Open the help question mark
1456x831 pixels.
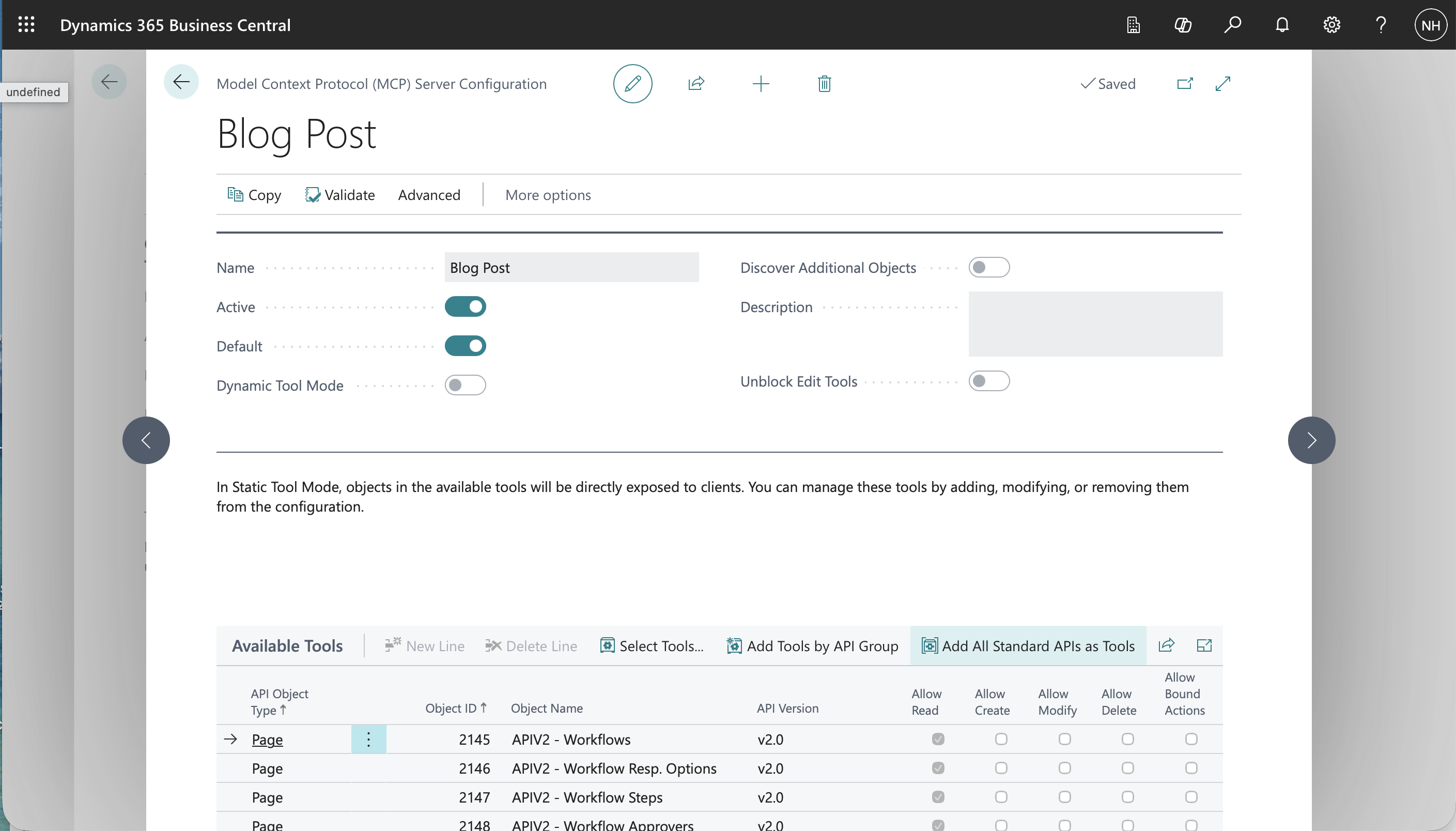[1381, 24]
